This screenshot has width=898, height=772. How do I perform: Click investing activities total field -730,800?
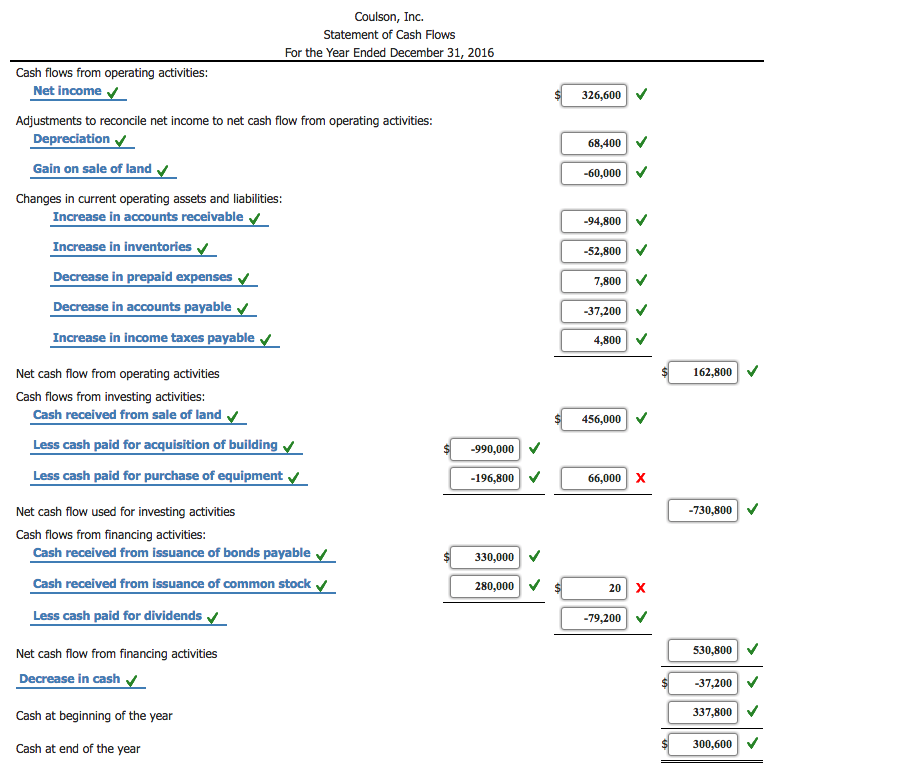(x=703, y=510)
